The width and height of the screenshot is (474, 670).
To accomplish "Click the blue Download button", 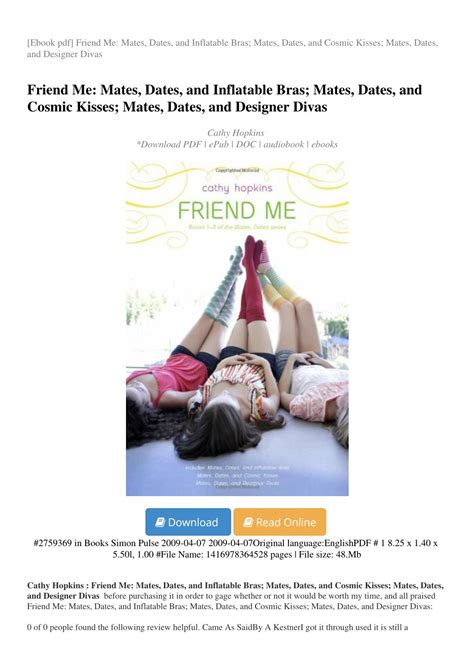I will [x=188, y=522].
